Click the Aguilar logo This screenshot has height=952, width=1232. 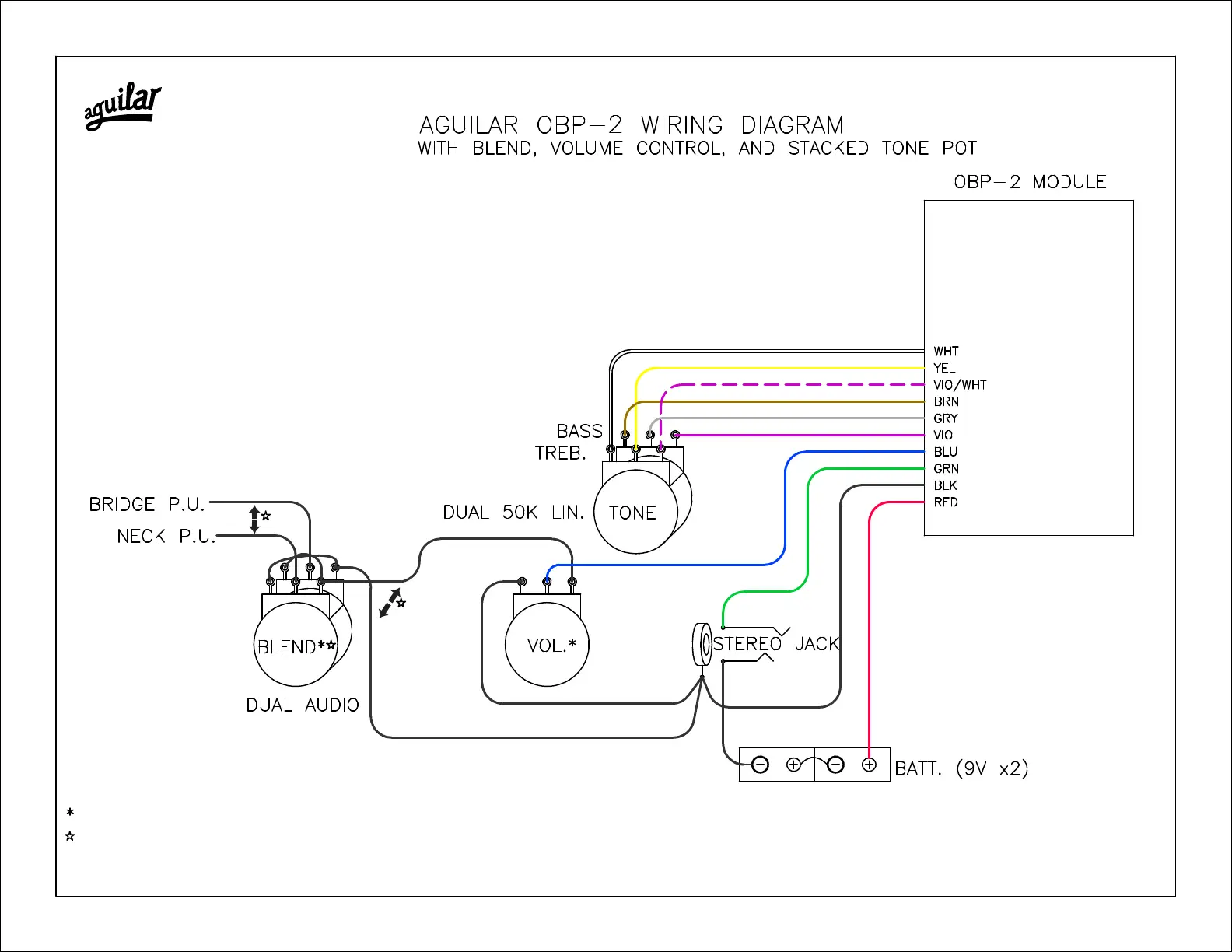pyautogui.click(x=122, y=107)
